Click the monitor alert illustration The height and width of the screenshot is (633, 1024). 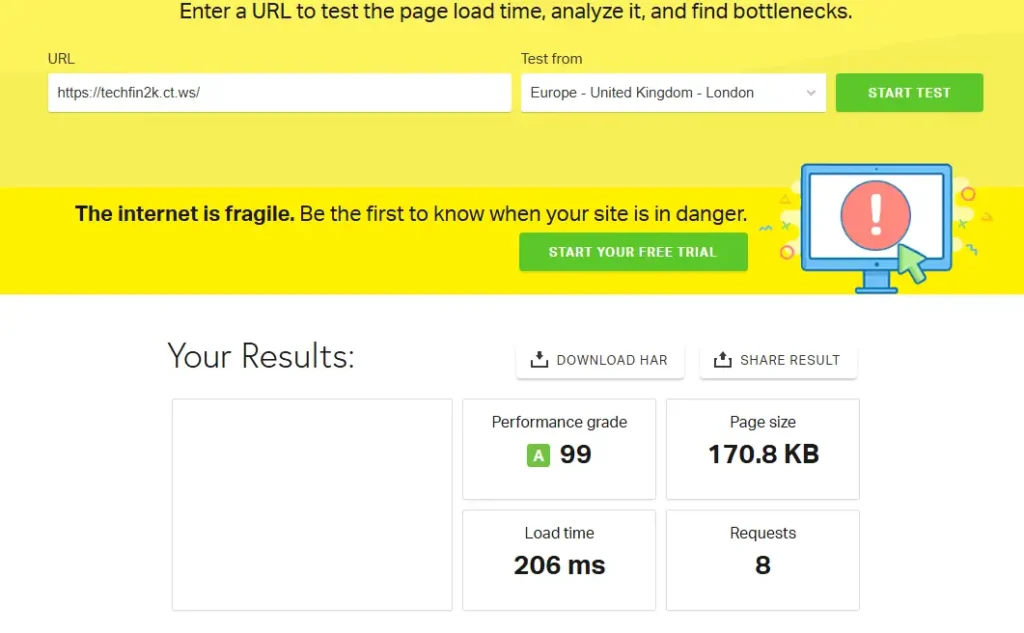tap(876, 227)
